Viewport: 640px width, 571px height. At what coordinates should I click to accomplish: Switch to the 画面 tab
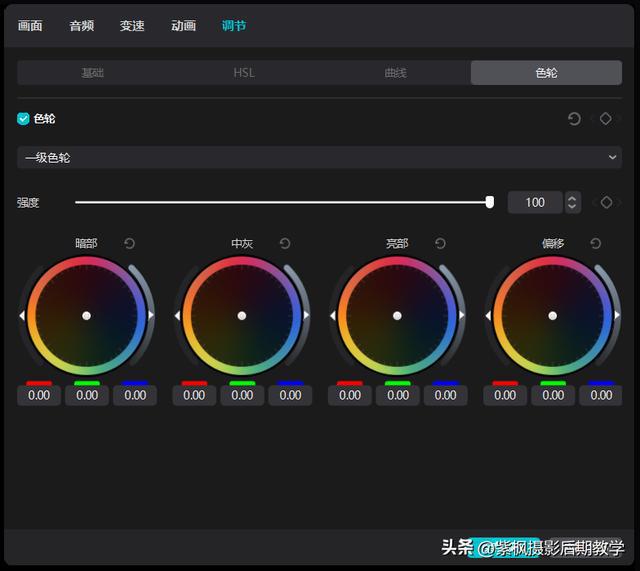(30, 26)
